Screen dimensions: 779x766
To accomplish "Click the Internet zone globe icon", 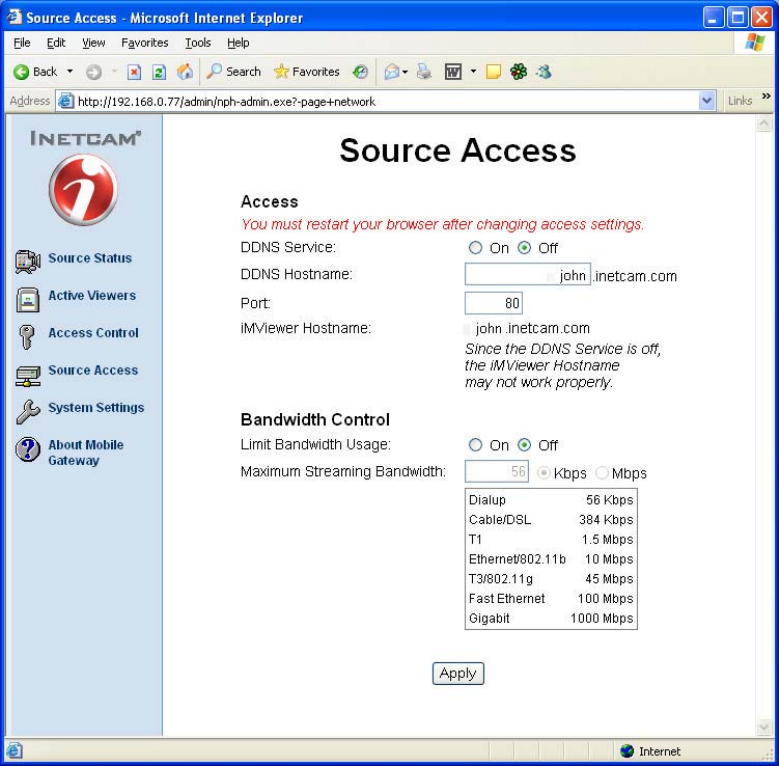I will coord(627,751).
